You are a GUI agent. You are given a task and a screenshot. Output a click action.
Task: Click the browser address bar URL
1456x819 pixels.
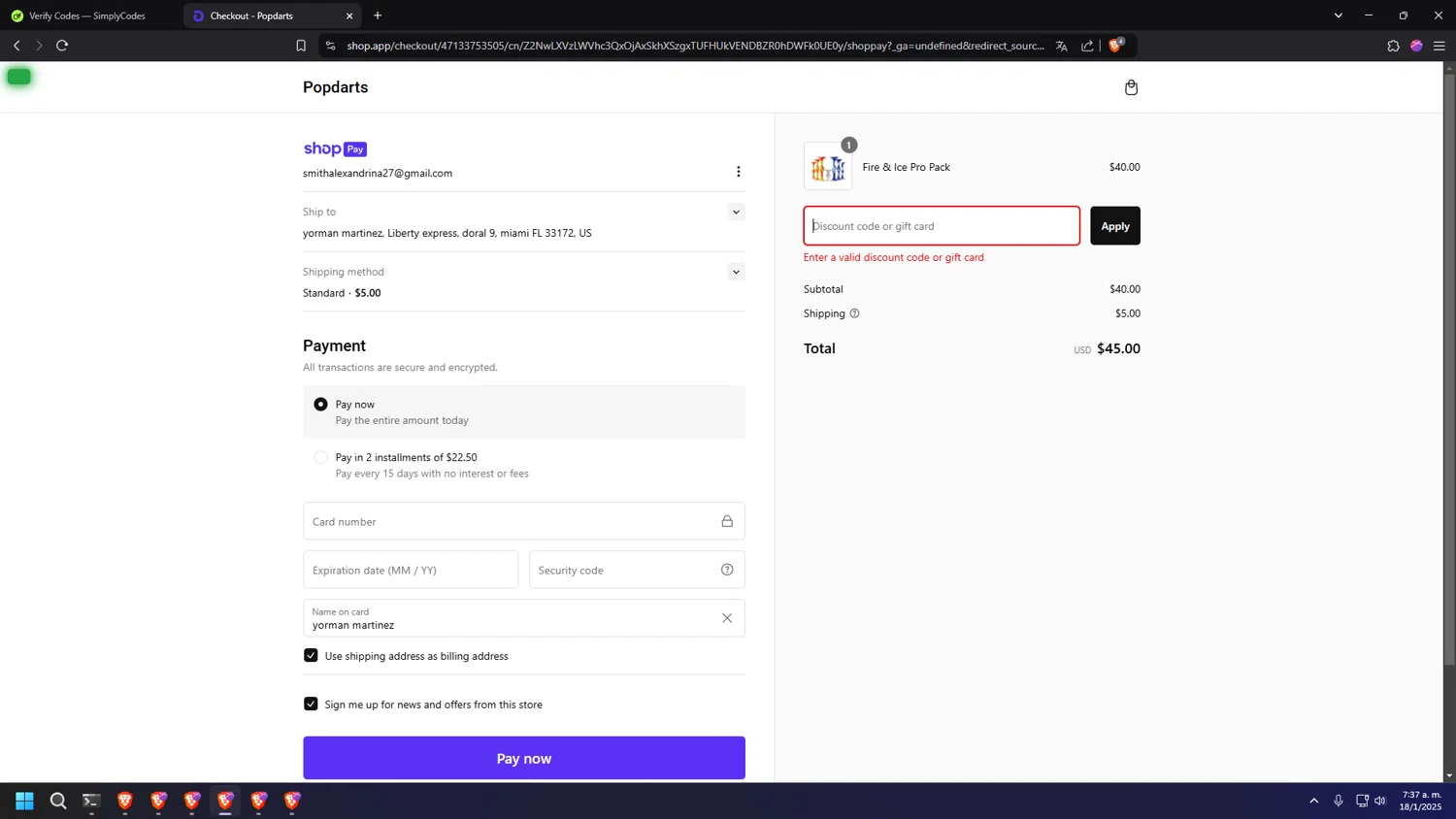click(695, 46)
